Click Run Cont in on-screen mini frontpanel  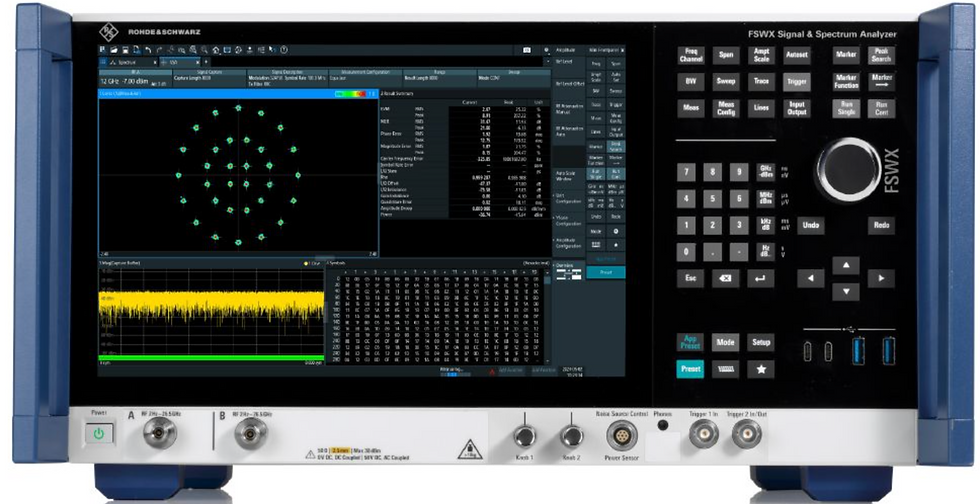coord(616,173)
